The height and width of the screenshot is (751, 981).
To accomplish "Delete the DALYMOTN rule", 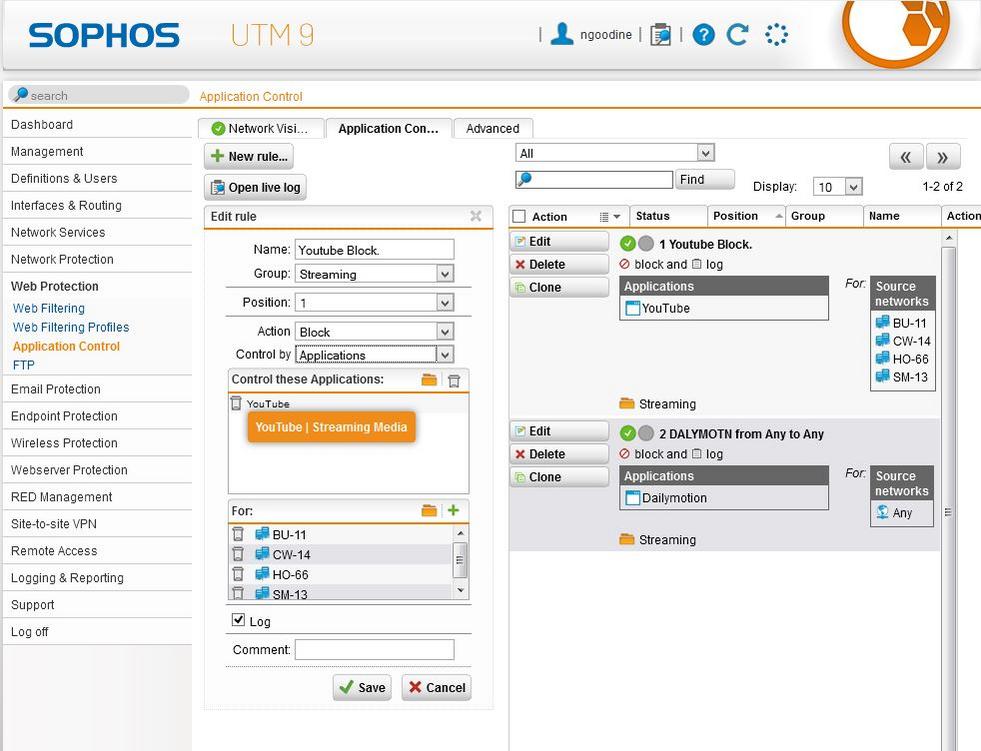I will click(559, 454).
